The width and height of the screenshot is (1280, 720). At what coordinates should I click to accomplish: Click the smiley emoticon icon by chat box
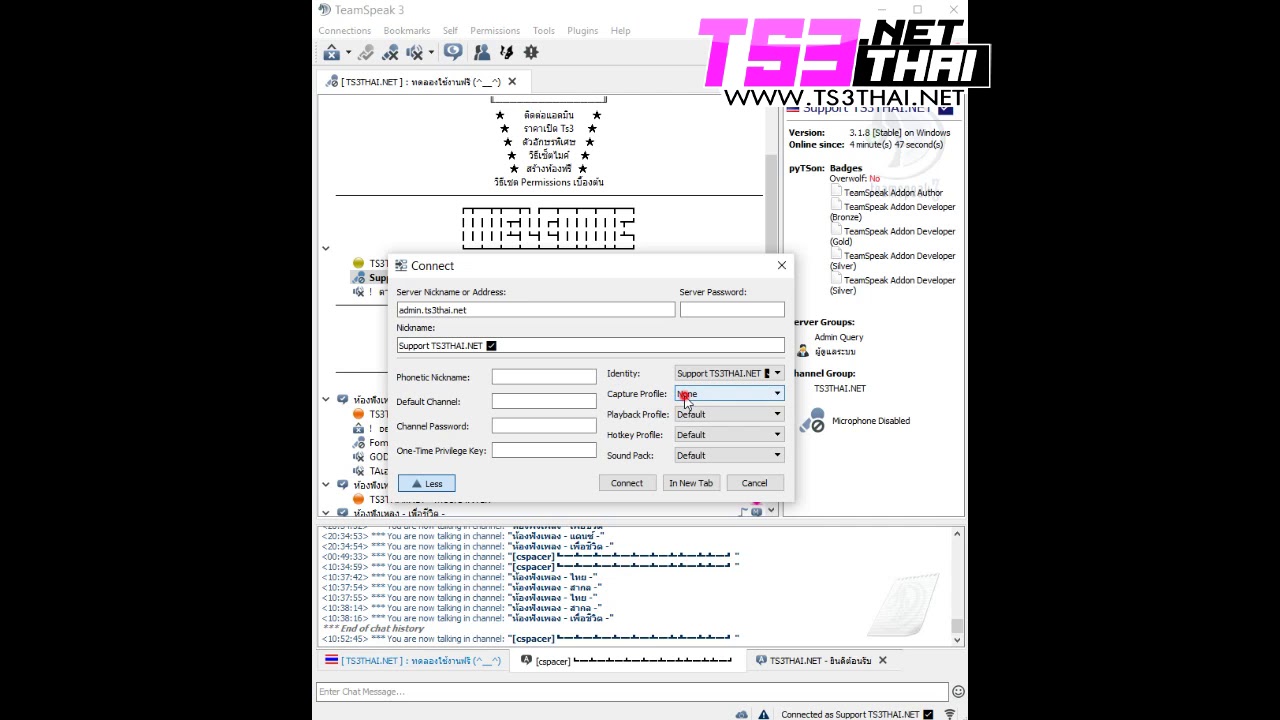tap(958, 691)
